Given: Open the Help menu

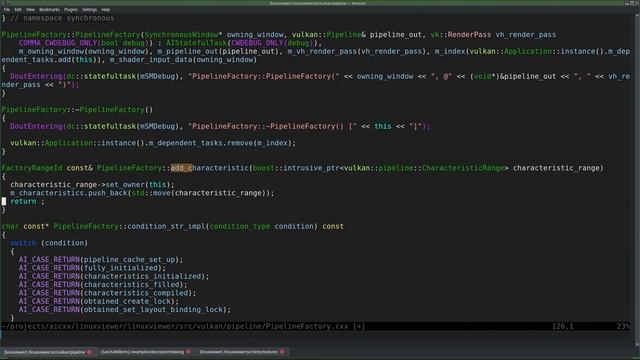Looking at the screenshot, I should click(106, 9).
